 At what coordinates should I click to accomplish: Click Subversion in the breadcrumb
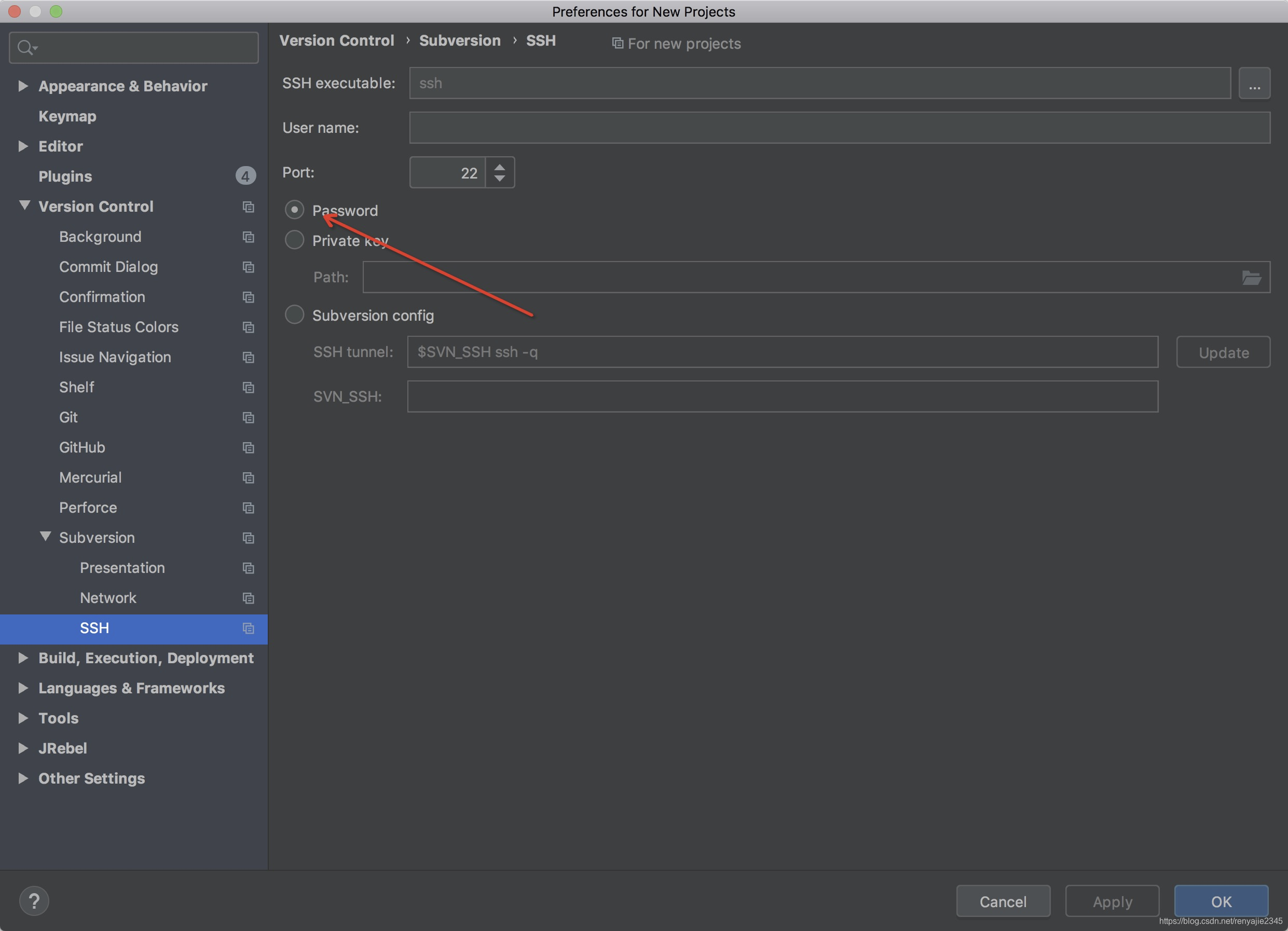(459, 41)
